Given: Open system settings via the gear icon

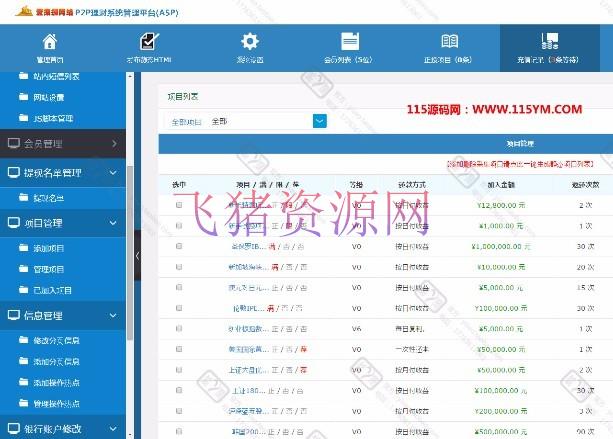Looking at the screenshot, I should coord(250,42).
